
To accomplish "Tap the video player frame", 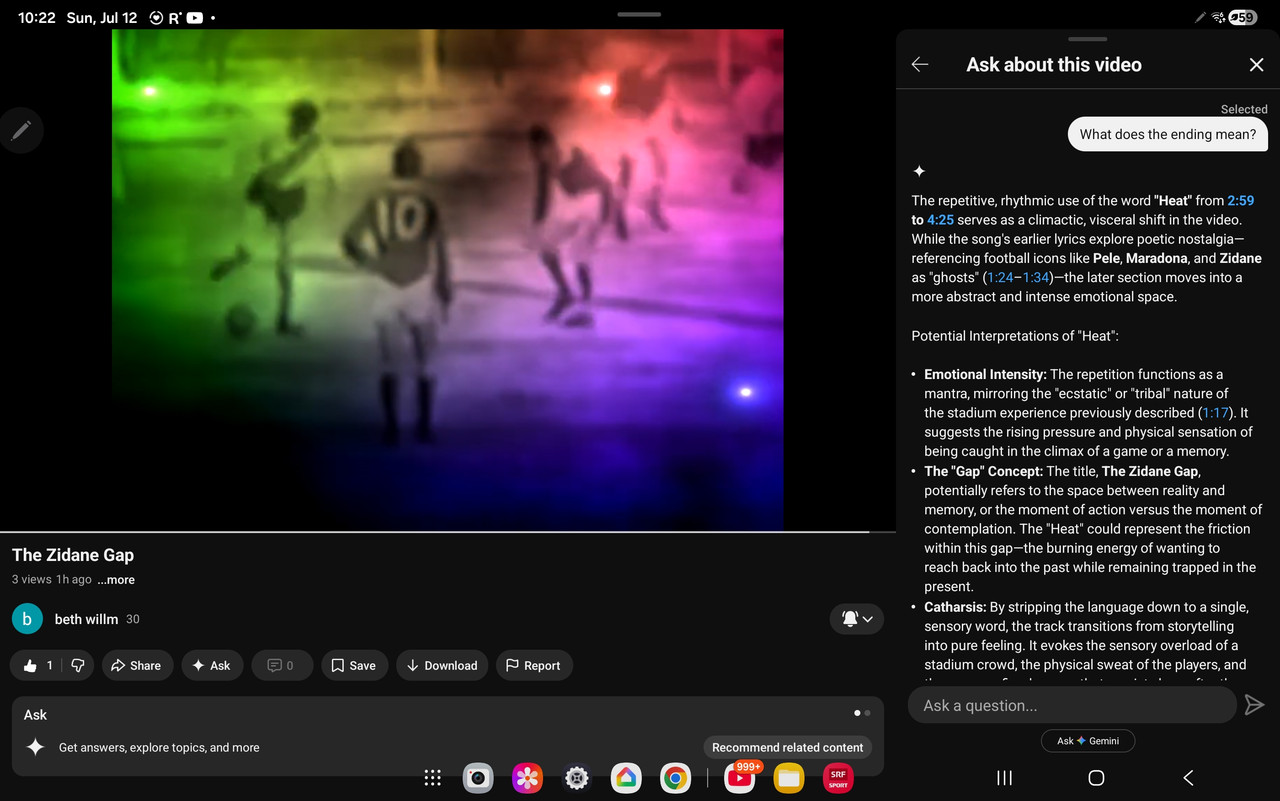I will point(447,279).
